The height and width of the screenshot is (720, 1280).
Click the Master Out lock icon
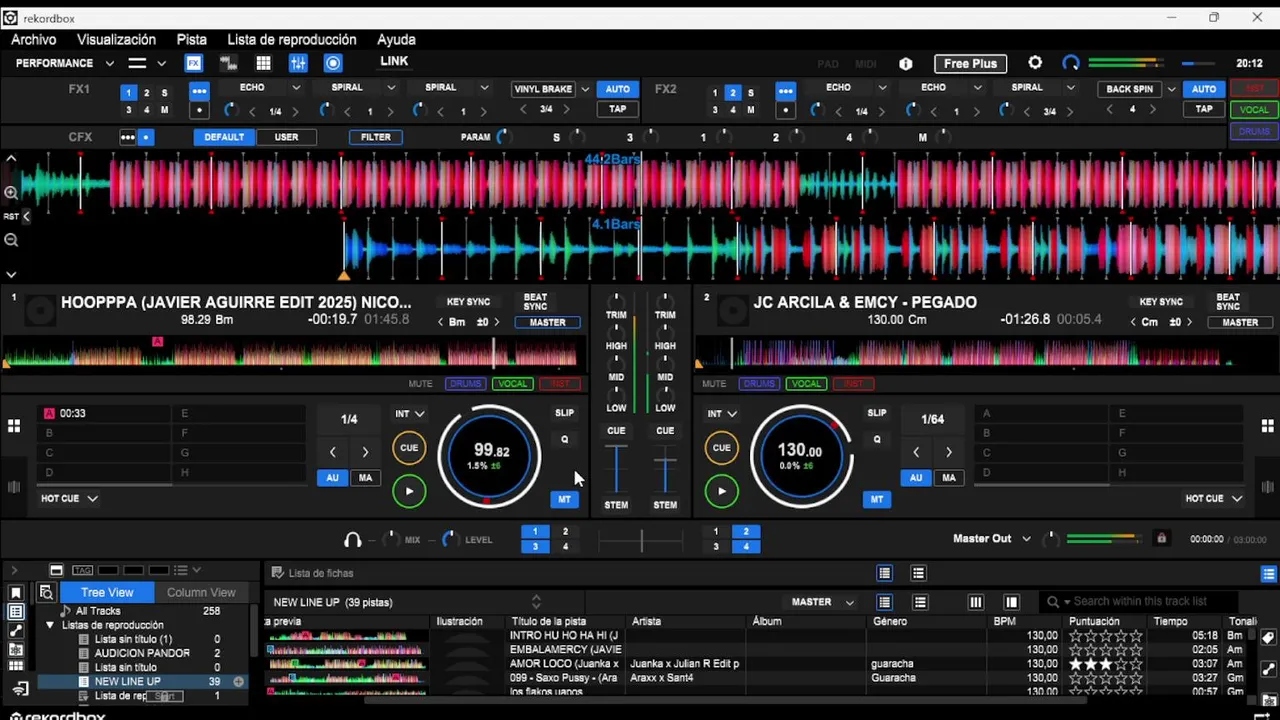point(1161,539)
